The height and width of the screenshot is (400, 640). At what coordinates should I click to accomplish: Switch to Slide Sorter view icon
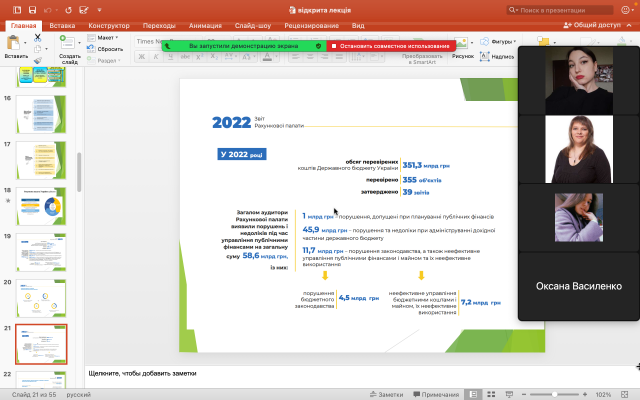click(x=491, y=394)
